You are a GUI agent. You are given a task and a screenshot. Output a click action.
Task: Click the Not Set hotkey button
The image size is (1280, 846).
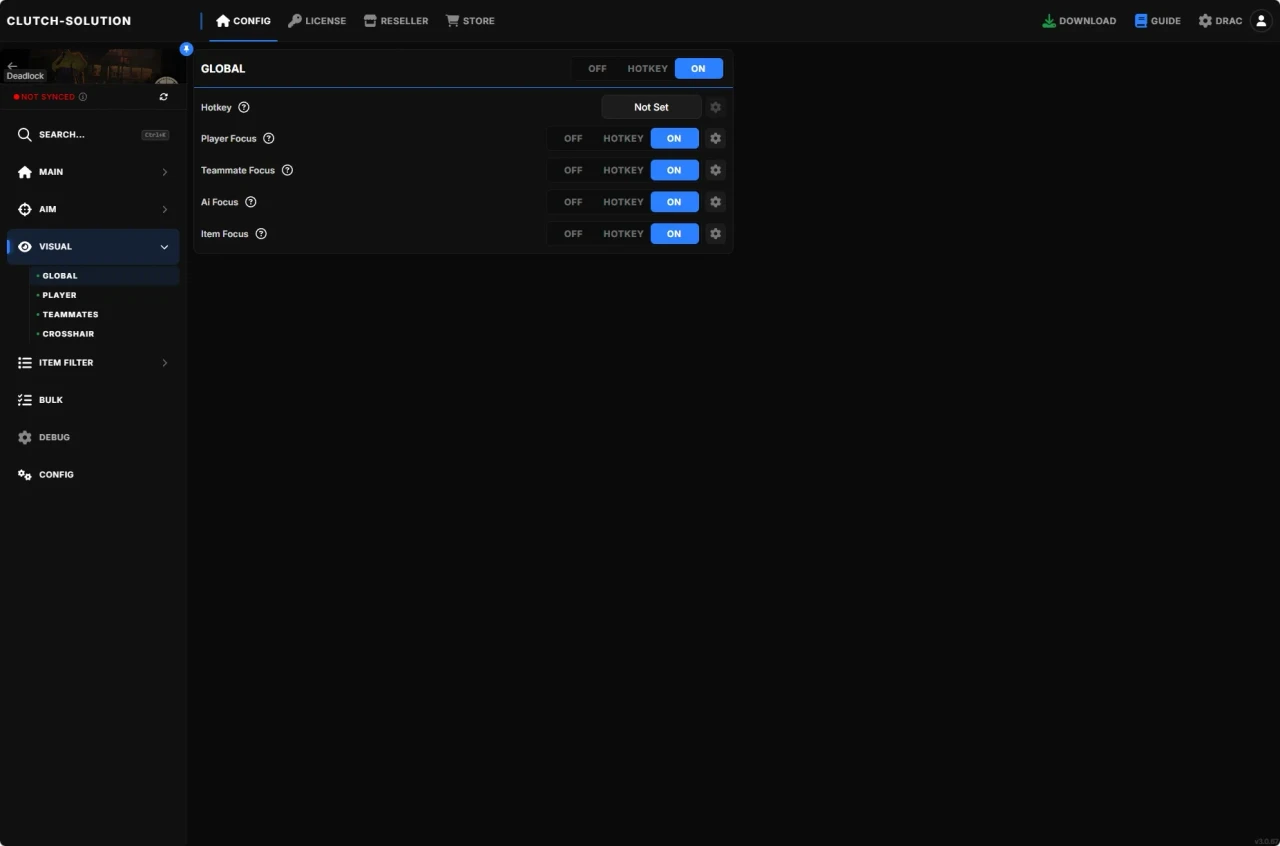point(651,107)
